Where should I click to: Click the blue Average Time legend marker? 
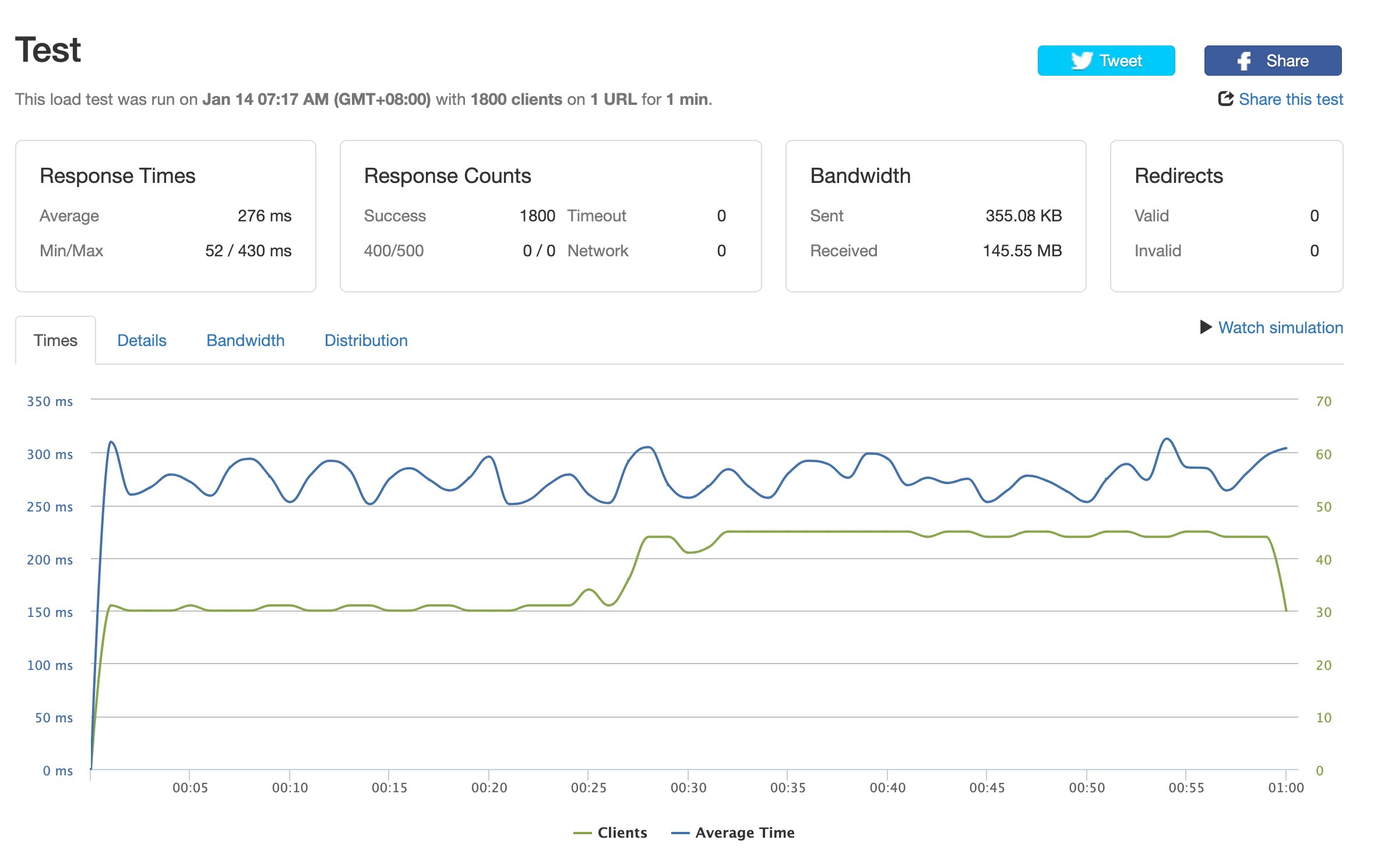[681, 833]
